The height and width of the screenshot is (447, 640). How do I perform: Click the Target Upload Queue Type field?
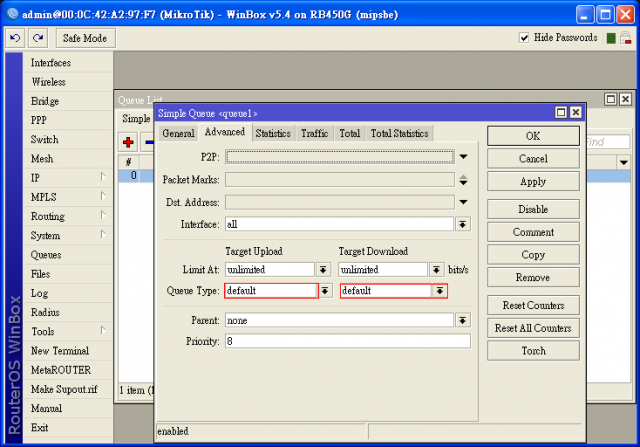[x=271, y=291]
